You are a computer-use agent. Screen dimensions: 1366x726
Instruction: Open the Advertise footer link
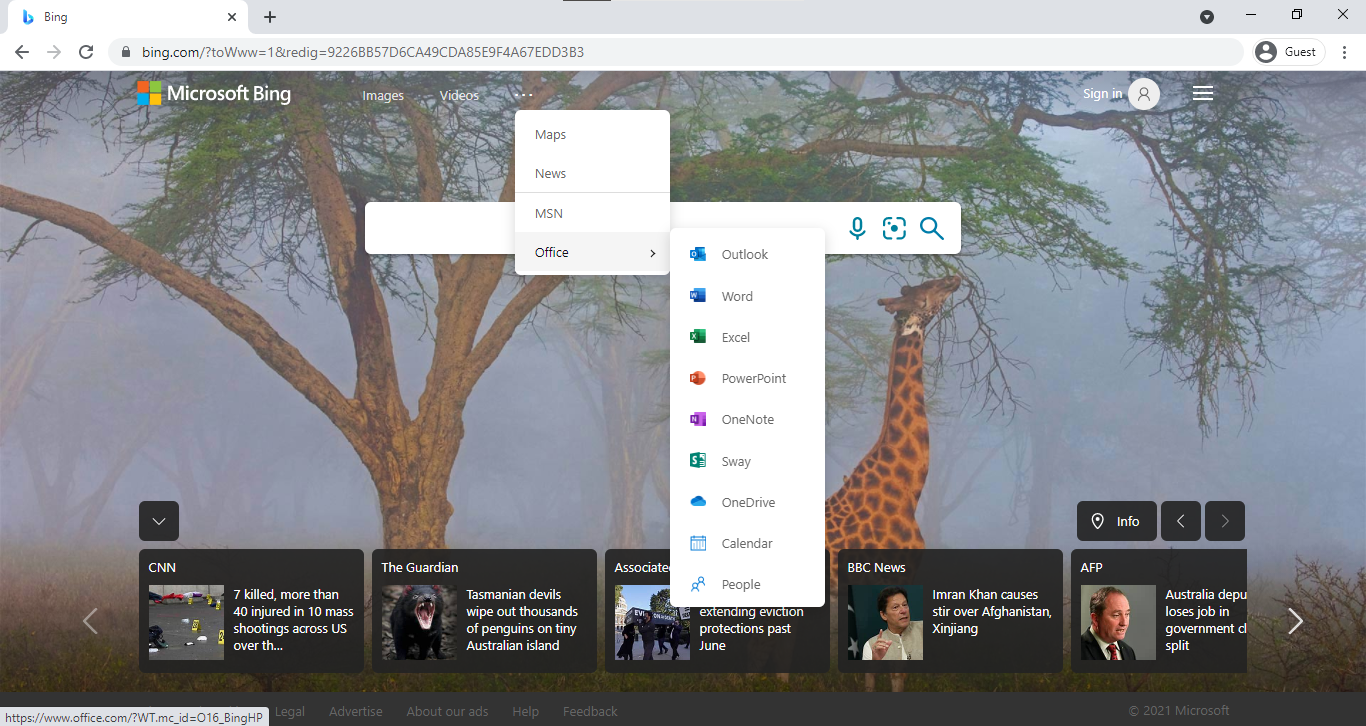coord(356,712)
